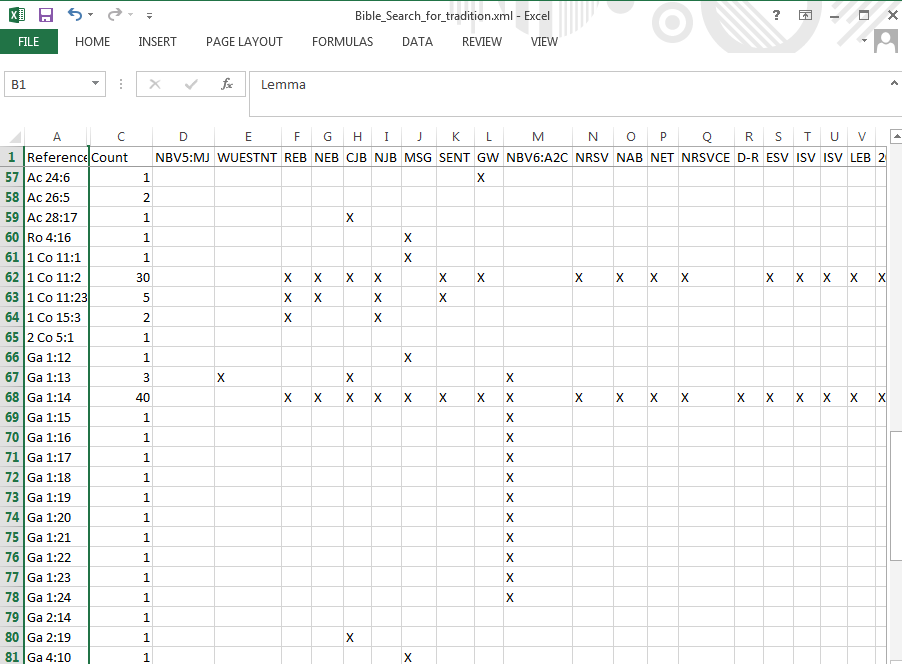This screenshot has height=664, width=902.
Task: Select the count cell showing 40
Action: (x=121, y=398)
